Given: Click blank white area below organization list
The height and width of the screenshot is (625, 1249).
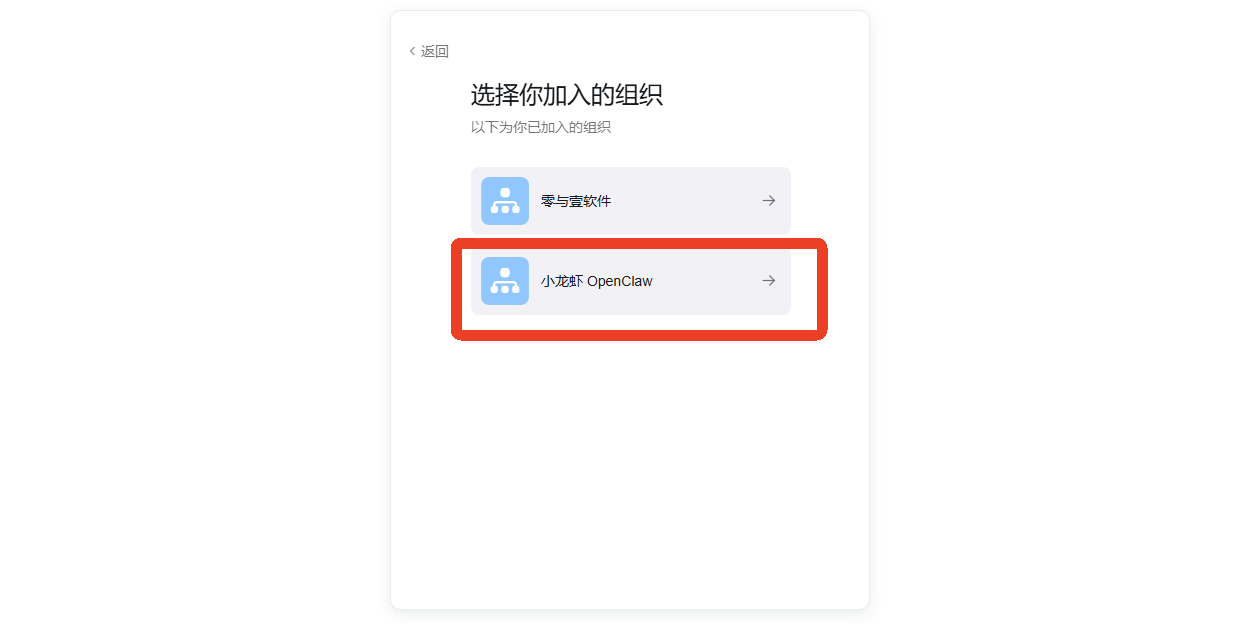Looking at the screenshot, I should 630,470.
